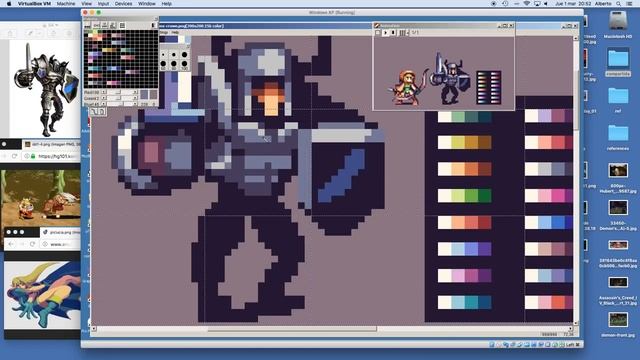Screen dimensions: 640x360
Task: Click first icon in palette window toolbar
Action: [87, 25]
